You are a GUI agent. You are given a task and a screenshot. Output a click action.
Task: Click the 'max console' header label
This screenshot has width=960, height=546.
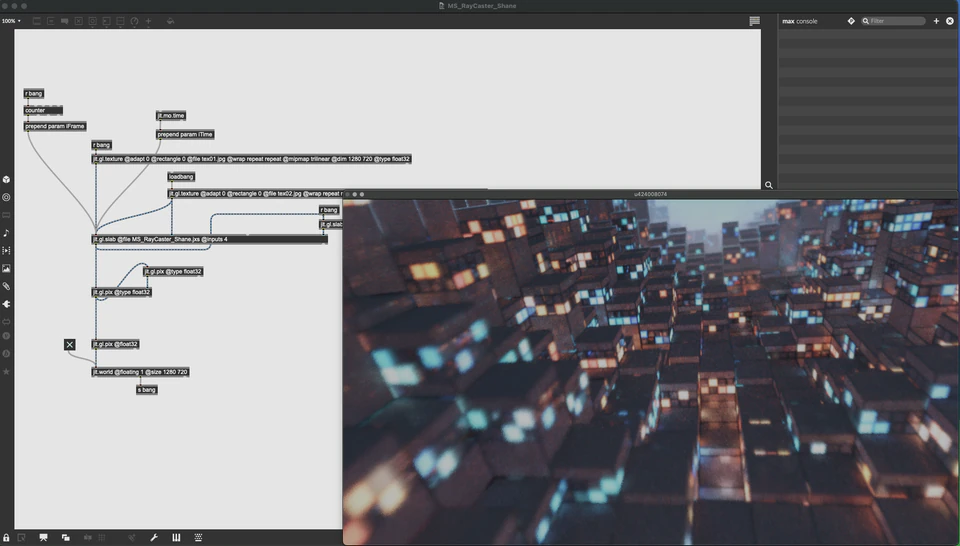[x=800, y=21]
